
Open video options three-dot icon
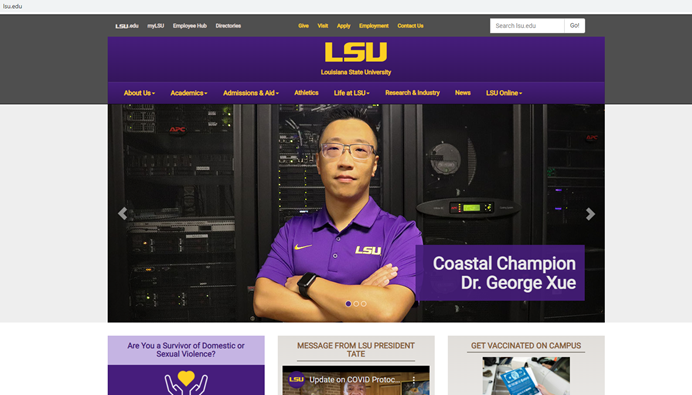[x=414, y=380]
